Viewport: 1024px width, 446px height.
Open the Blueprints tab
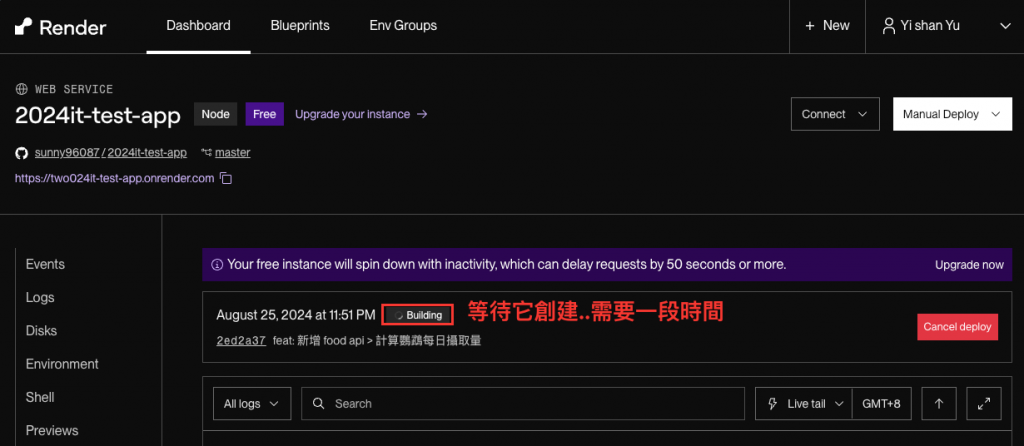[x=300, y=26]
